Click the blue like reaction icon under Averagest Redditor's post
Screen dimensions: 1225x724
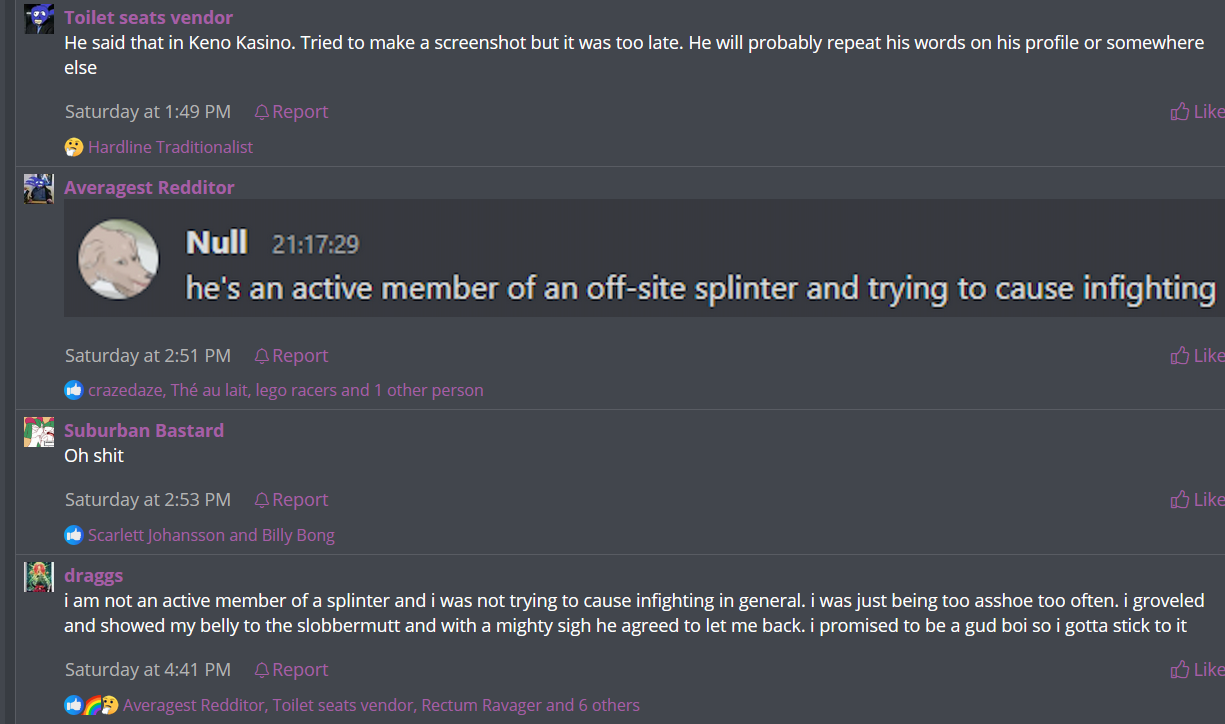pos(74,390)
